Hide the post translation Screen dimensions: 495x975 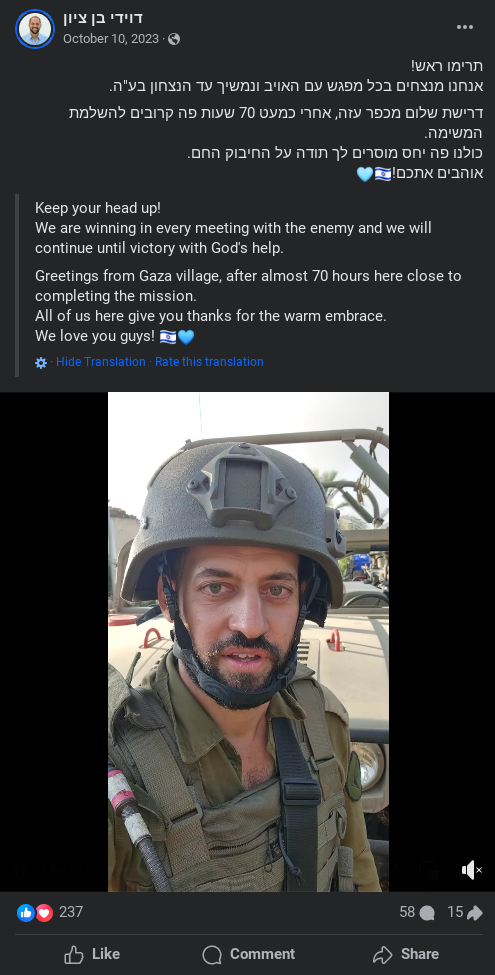coord(101,362)
